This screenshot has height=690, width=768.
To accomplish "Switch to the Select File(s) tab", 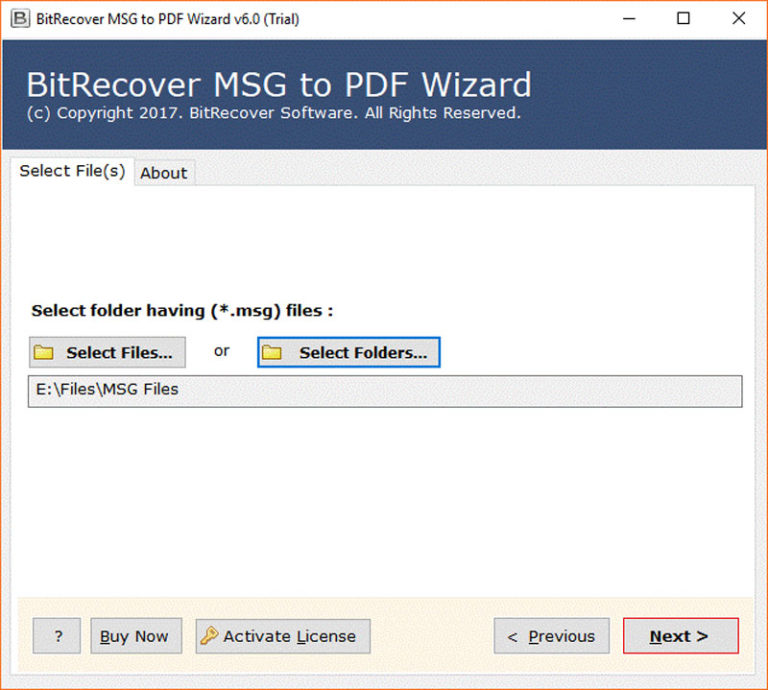I will (72, 171).
